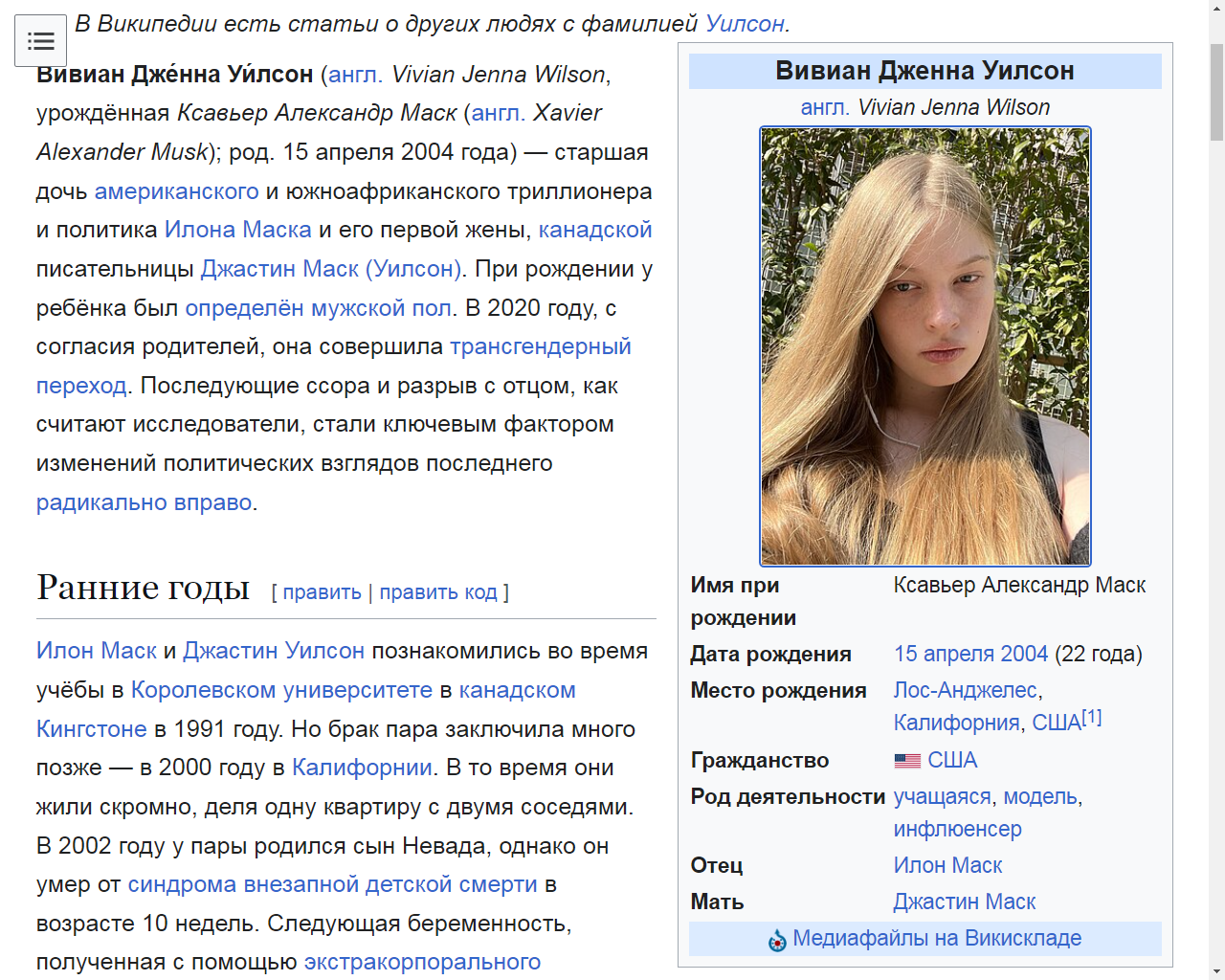Open the "Джастин Маск (Уилсон)" link

click(331, 269)
